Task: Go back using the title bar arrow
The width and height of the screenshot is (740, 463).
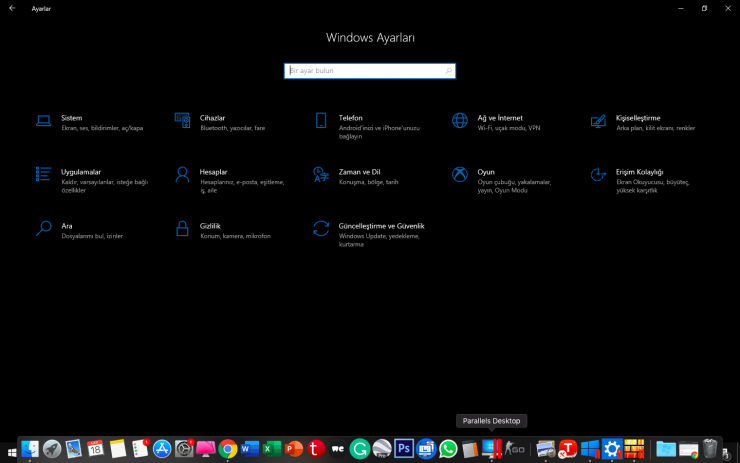Action: click(12, 8)
